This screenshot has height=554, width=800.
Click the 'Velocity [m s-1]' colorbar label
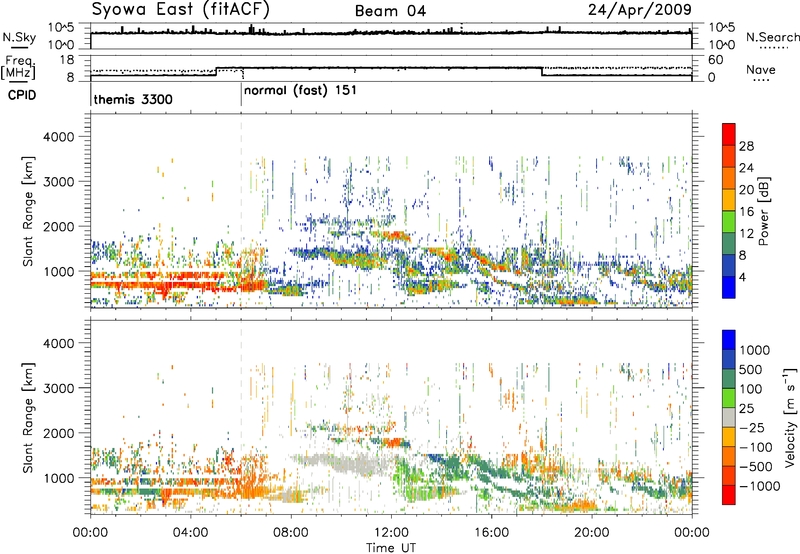click(x=790, y=417)
